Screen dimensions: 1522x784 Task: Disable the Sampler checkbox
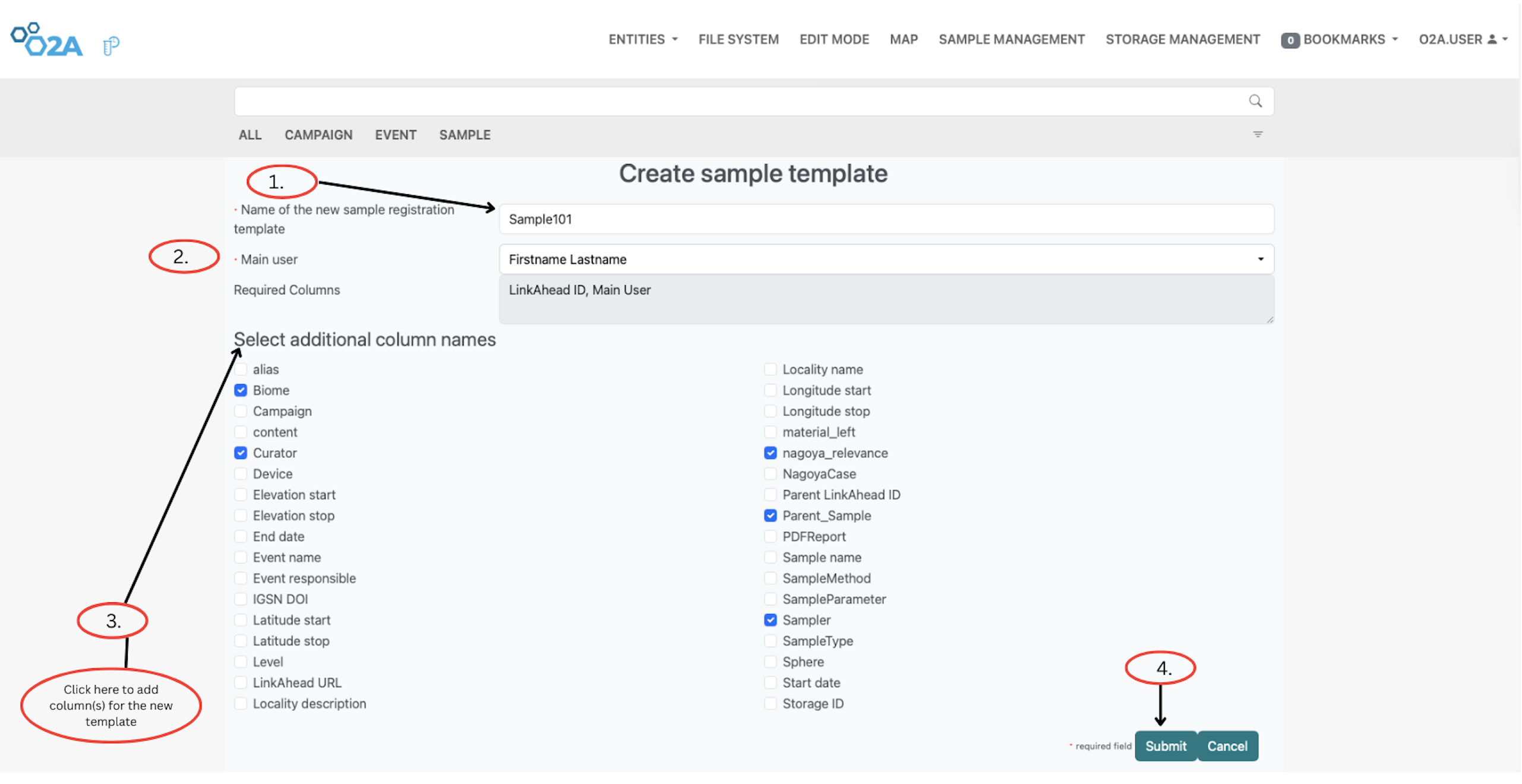(771, 619)
